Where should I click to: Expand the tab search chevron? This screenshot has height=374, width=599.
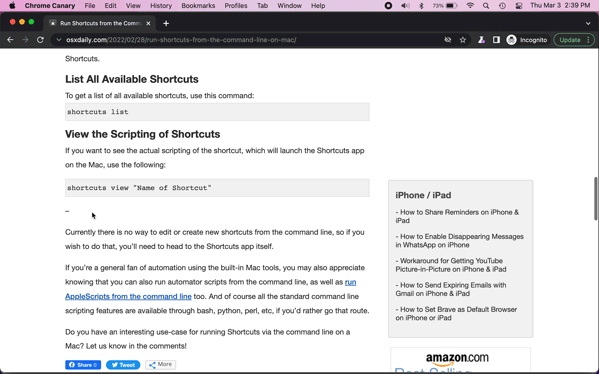coord(588,23)
